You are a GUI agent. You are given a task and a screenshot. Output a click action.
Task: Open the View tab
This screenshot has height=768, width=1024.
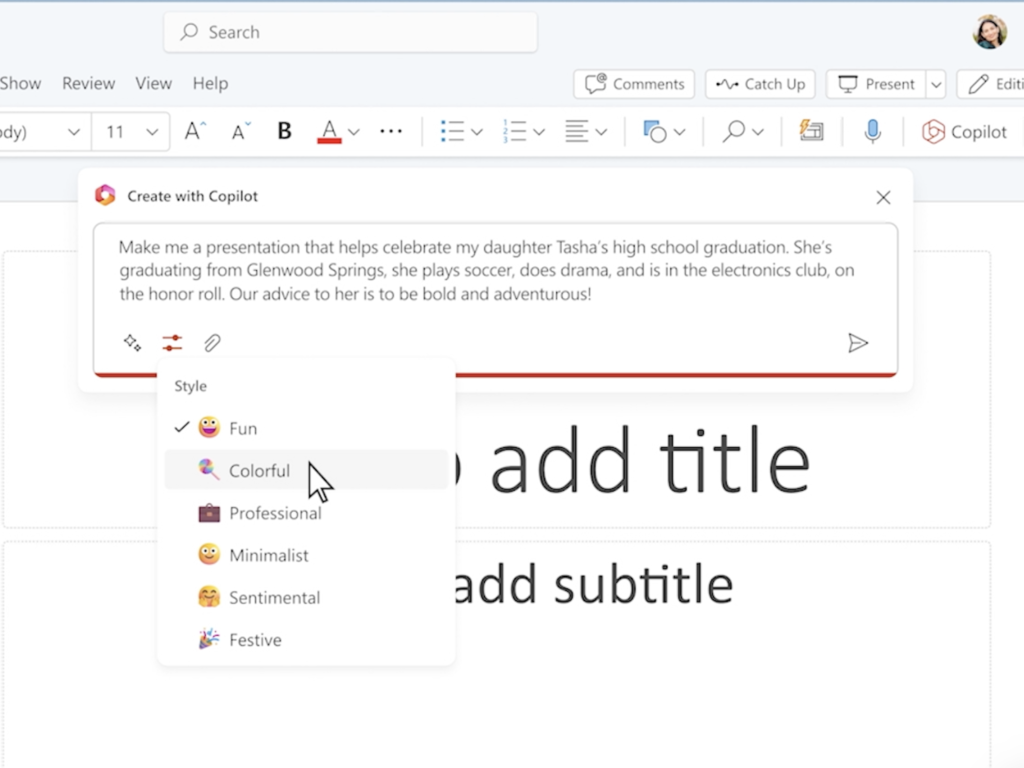pos(153,84)
